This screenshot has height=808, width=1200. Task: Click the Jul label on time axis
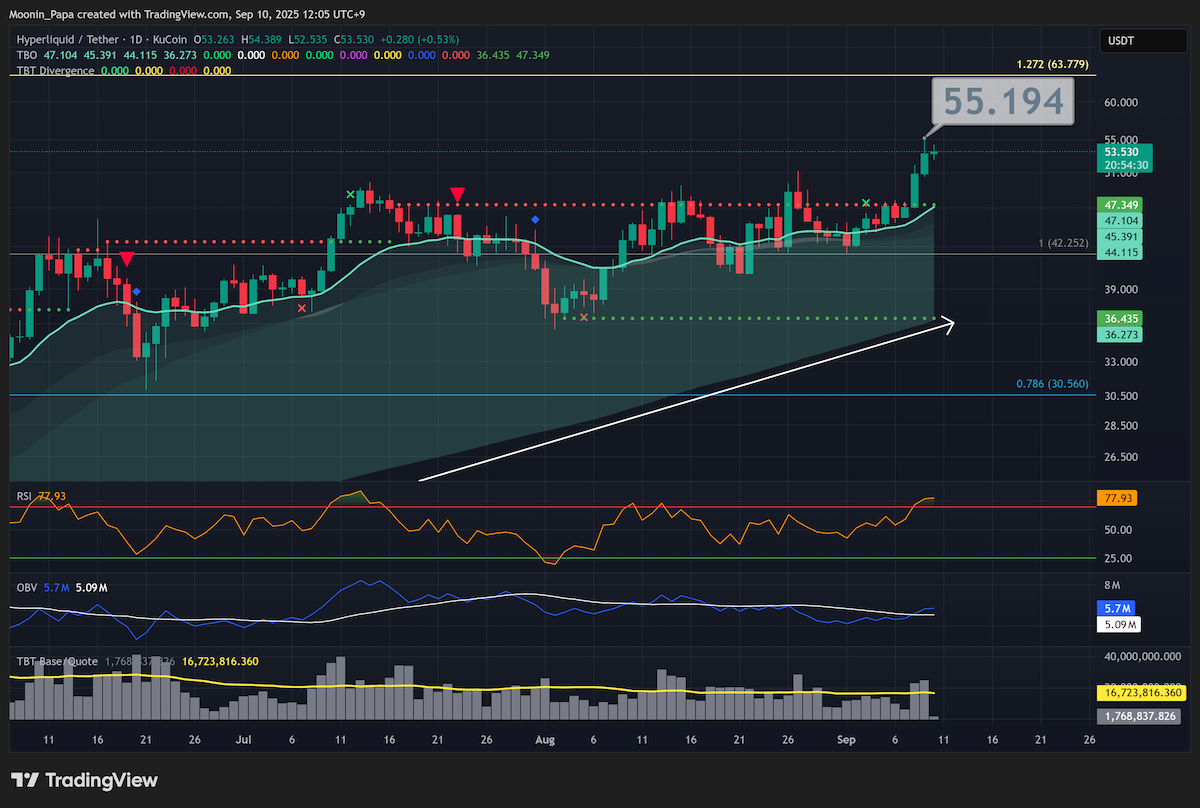click(243, 740)
